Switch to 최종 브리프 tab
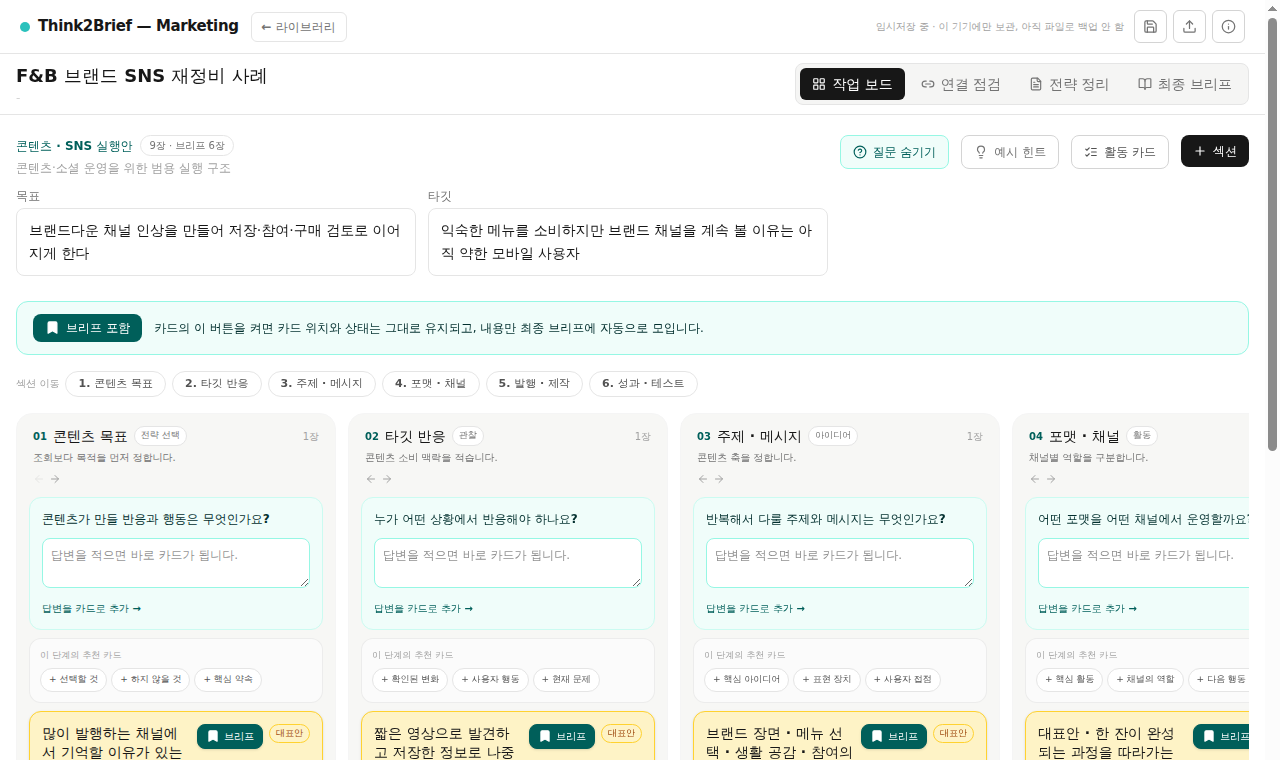Image resolution: width=1280 pixels, height=760 pixels. click(x=1185, y=84)
